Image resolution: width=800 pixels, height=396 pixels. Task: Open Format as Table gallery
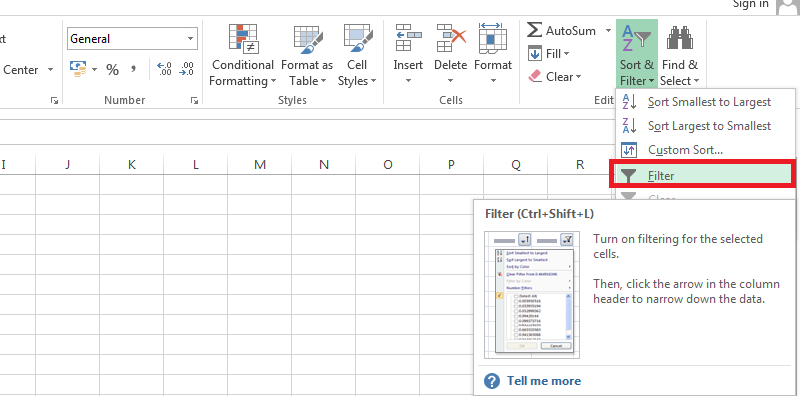click(307, 55)
